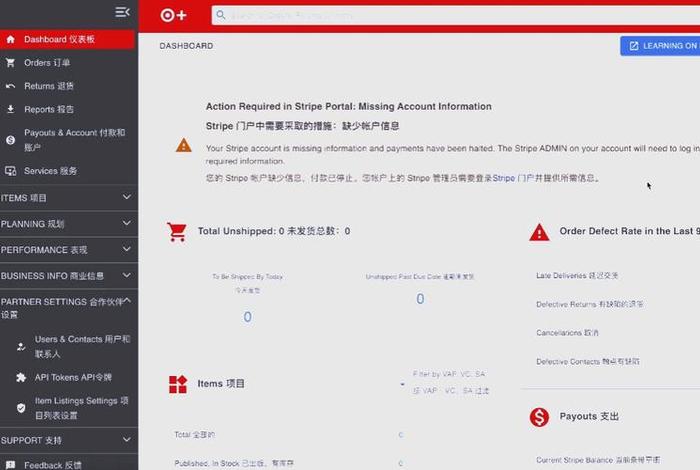Expand the PERFORMANCE 表现 section
The width and height of the screenshot is (700, 470).
tap(69, 250)
